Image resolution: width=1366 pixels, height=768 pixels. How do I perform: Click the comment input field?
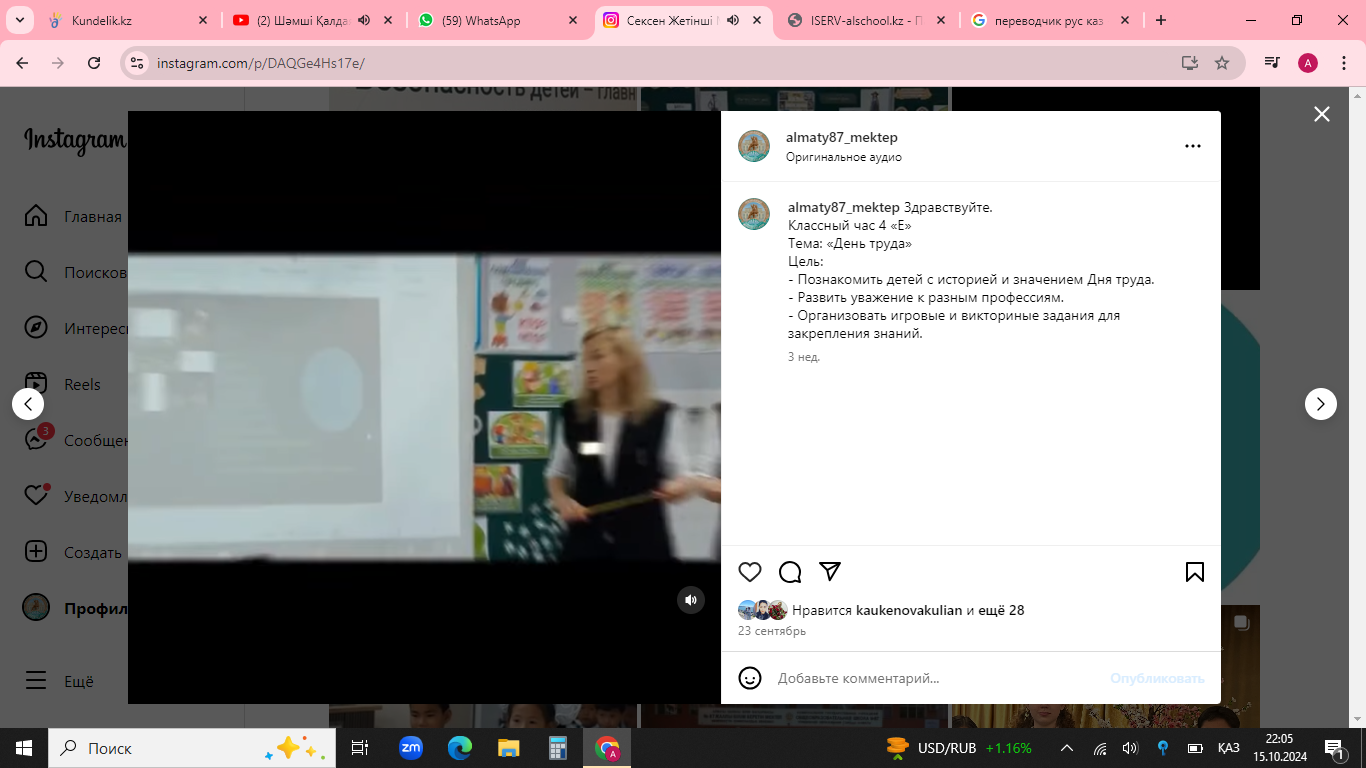coord(936,678)
